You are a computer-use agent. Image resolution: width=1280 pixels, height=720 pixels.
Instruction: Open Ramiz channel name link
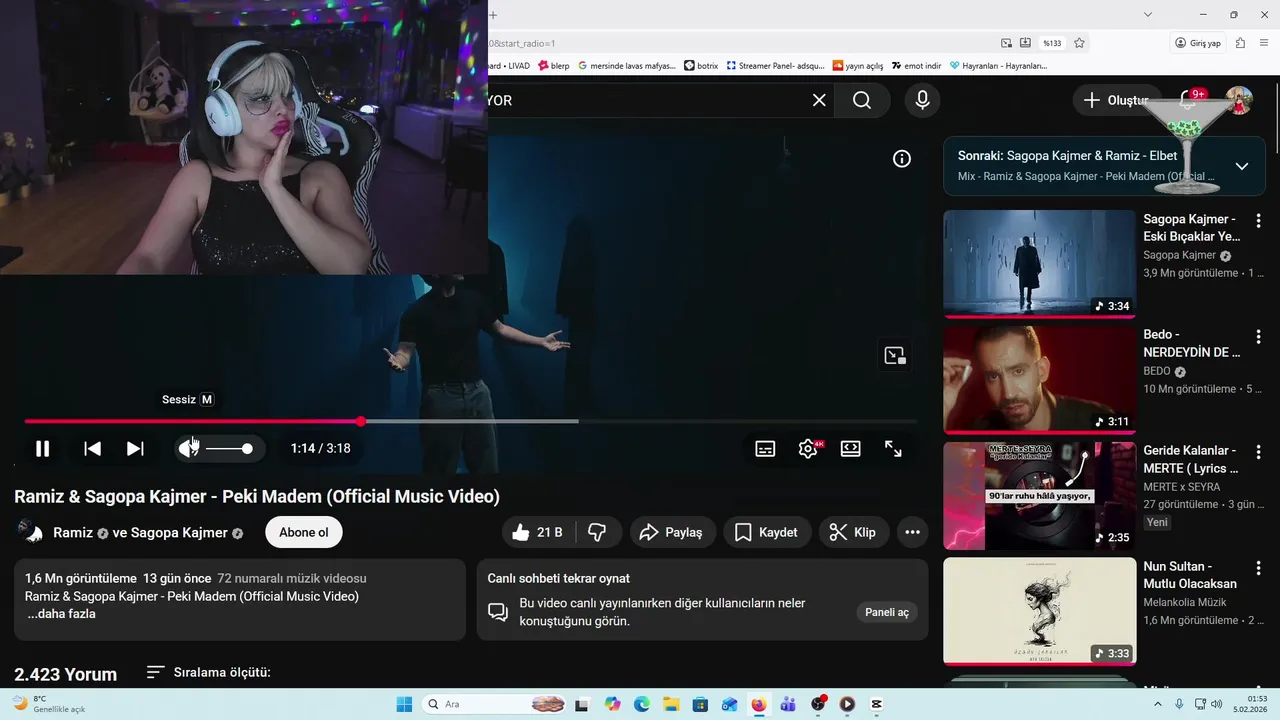[x=73, y=533]
